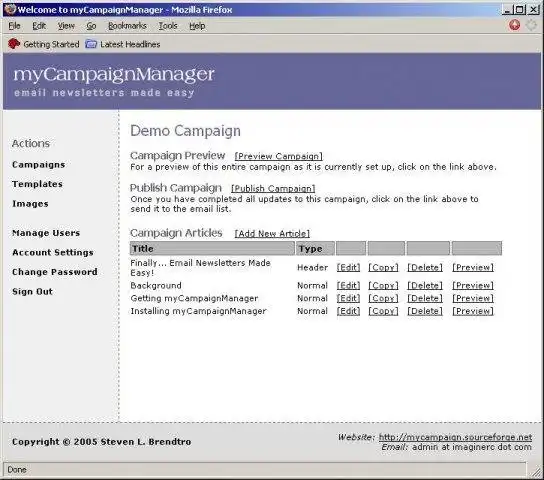Click the 'Header' type cell
The image size is (544, 480).
coord(313,267)
